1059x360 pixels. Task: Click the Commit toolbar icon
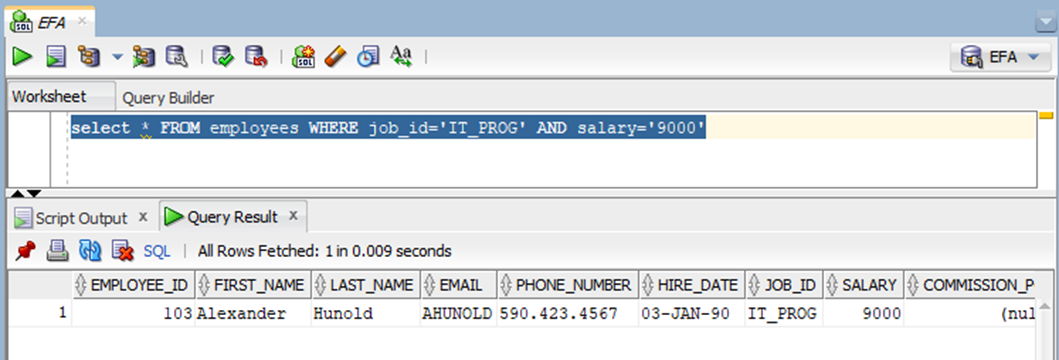point(223,57)
